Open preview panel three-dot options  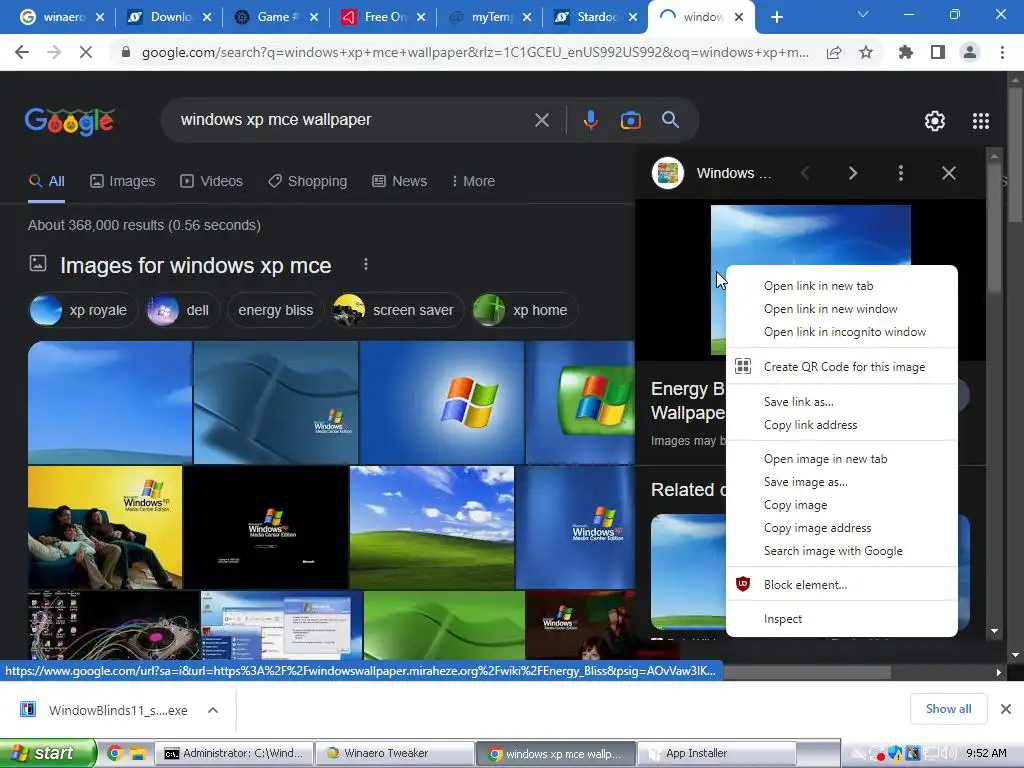click(901, 173)
